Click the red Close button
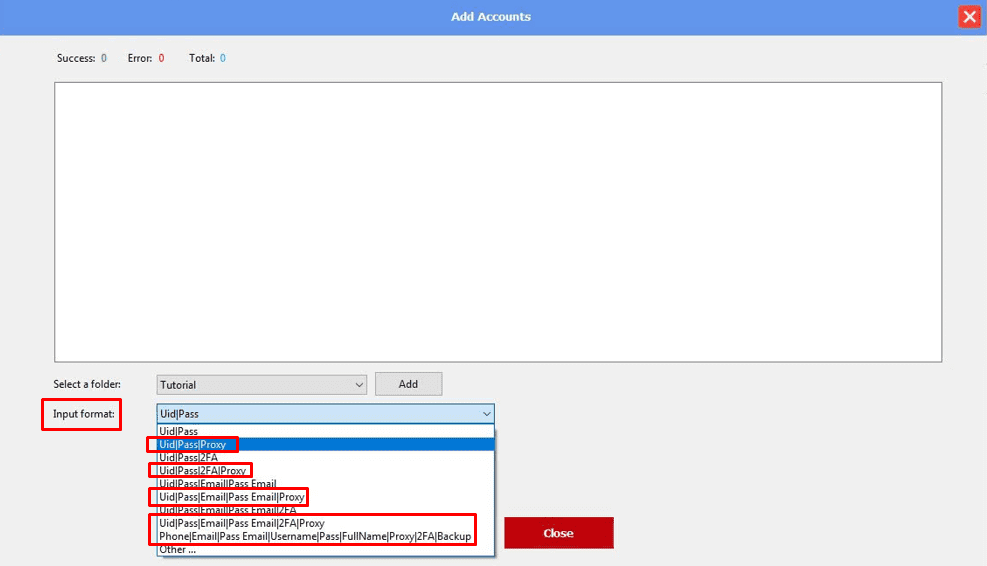This screenshot has height=566, width=987. coord(558,533)
